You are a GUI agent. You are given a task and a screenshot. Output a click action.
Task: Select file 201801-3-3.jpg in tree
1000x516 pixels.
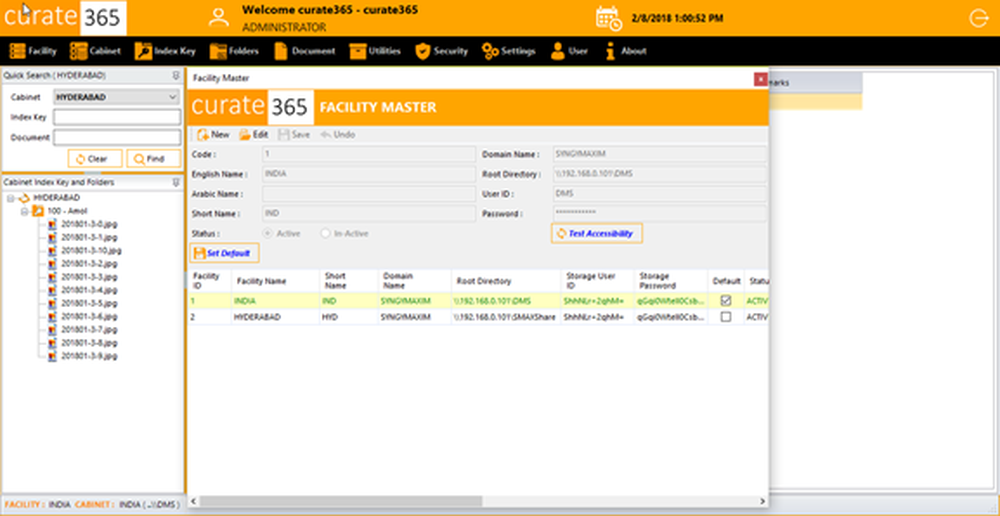point(89,277)
